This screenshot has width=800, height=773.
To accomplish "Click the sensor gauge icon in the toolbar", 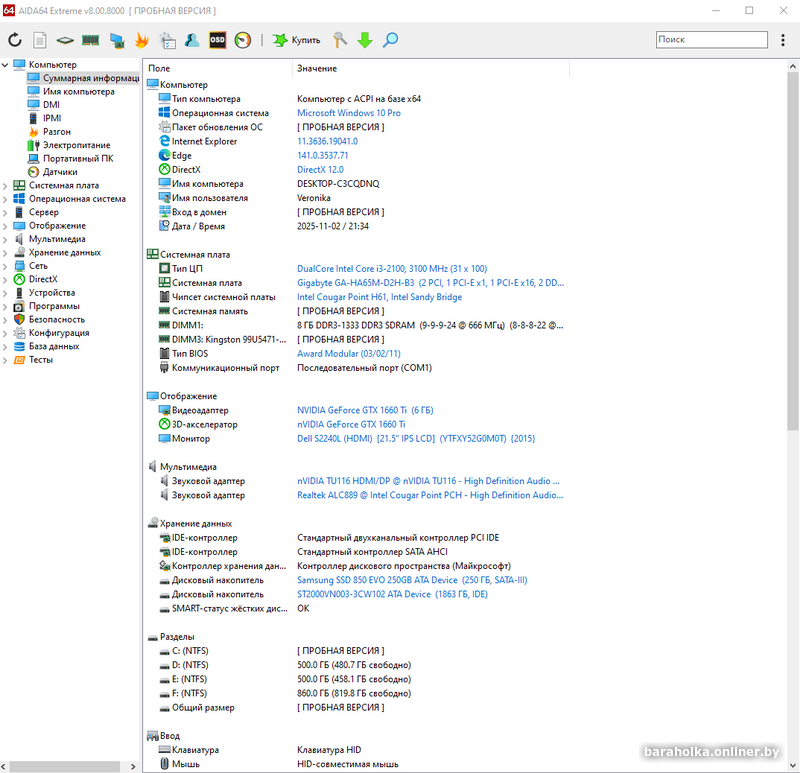I will (243, 40).
